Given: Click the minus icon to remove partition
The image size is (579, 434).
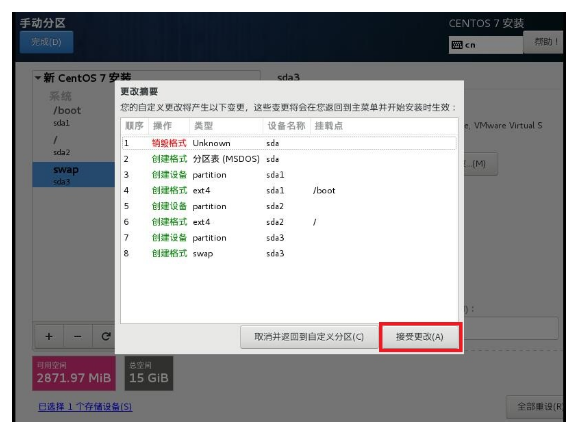Looking at the screenshot, I should [x=78, y=336].
